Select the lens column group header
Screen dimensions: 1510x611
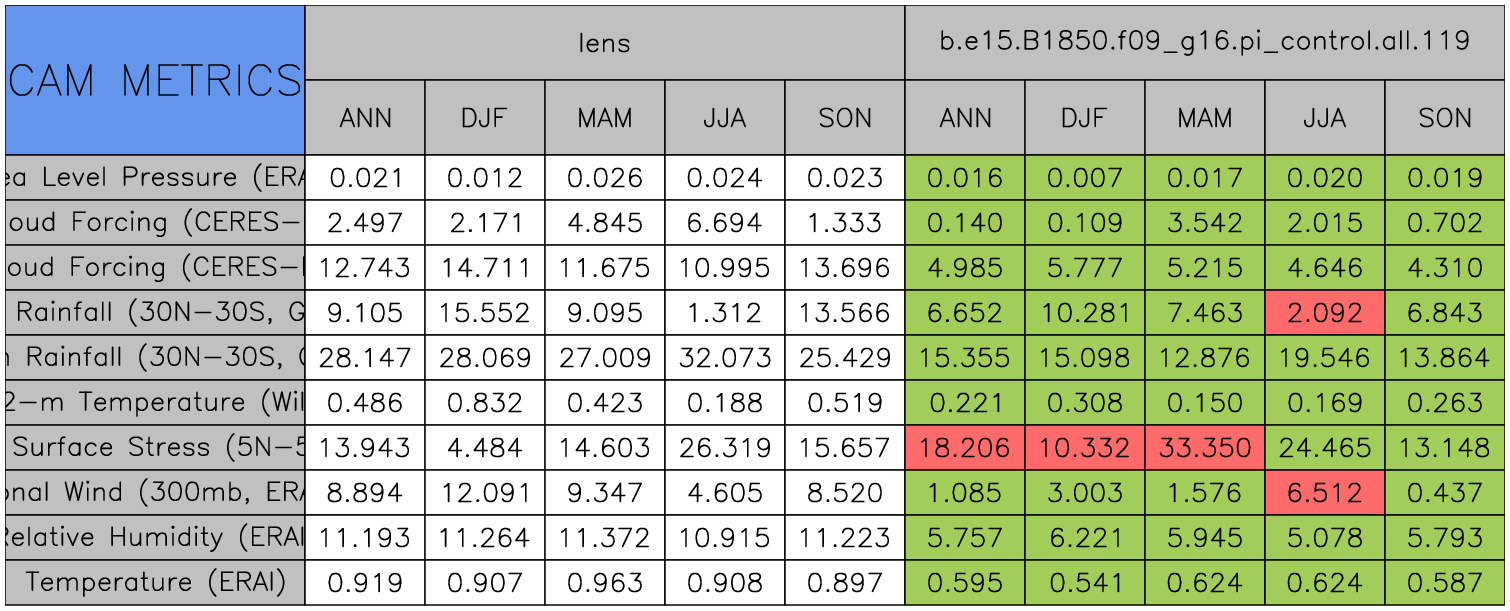coord(604,42)
